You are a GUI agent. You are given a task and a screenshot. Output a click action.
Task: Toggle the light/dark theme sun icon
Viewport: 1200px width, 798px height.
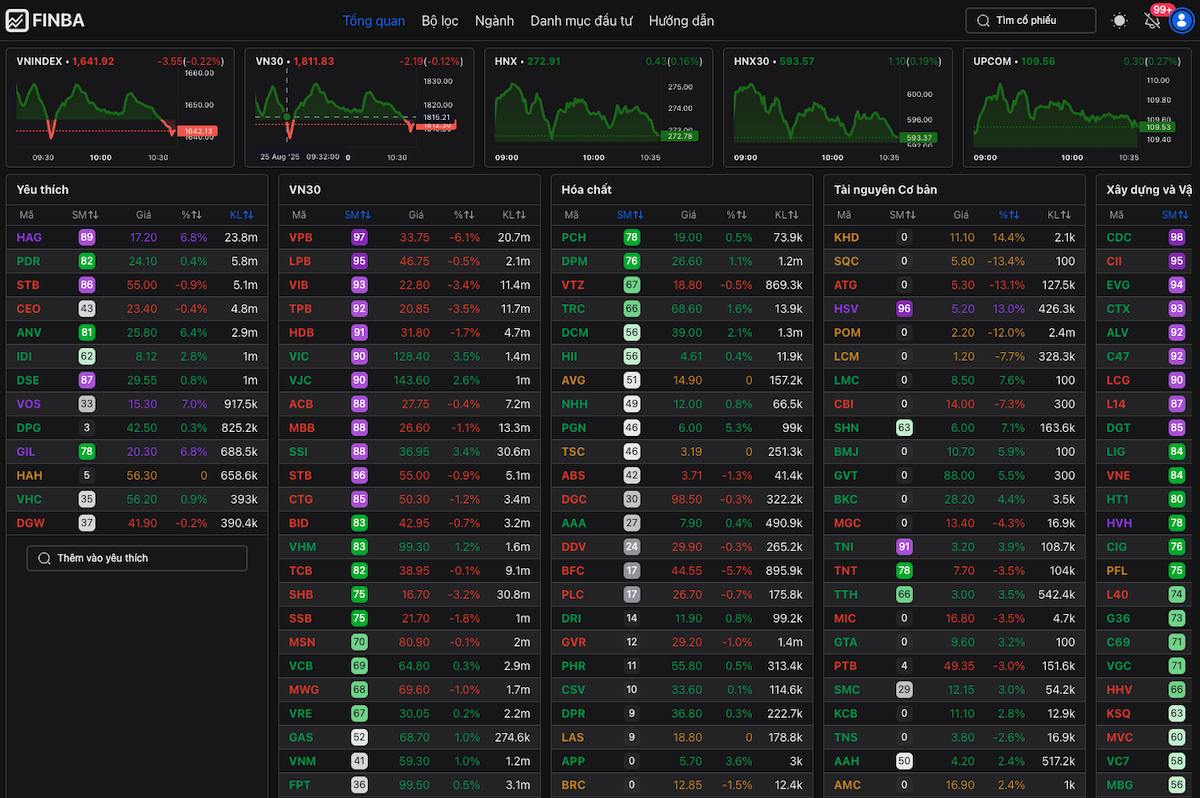coord(1119,21)
